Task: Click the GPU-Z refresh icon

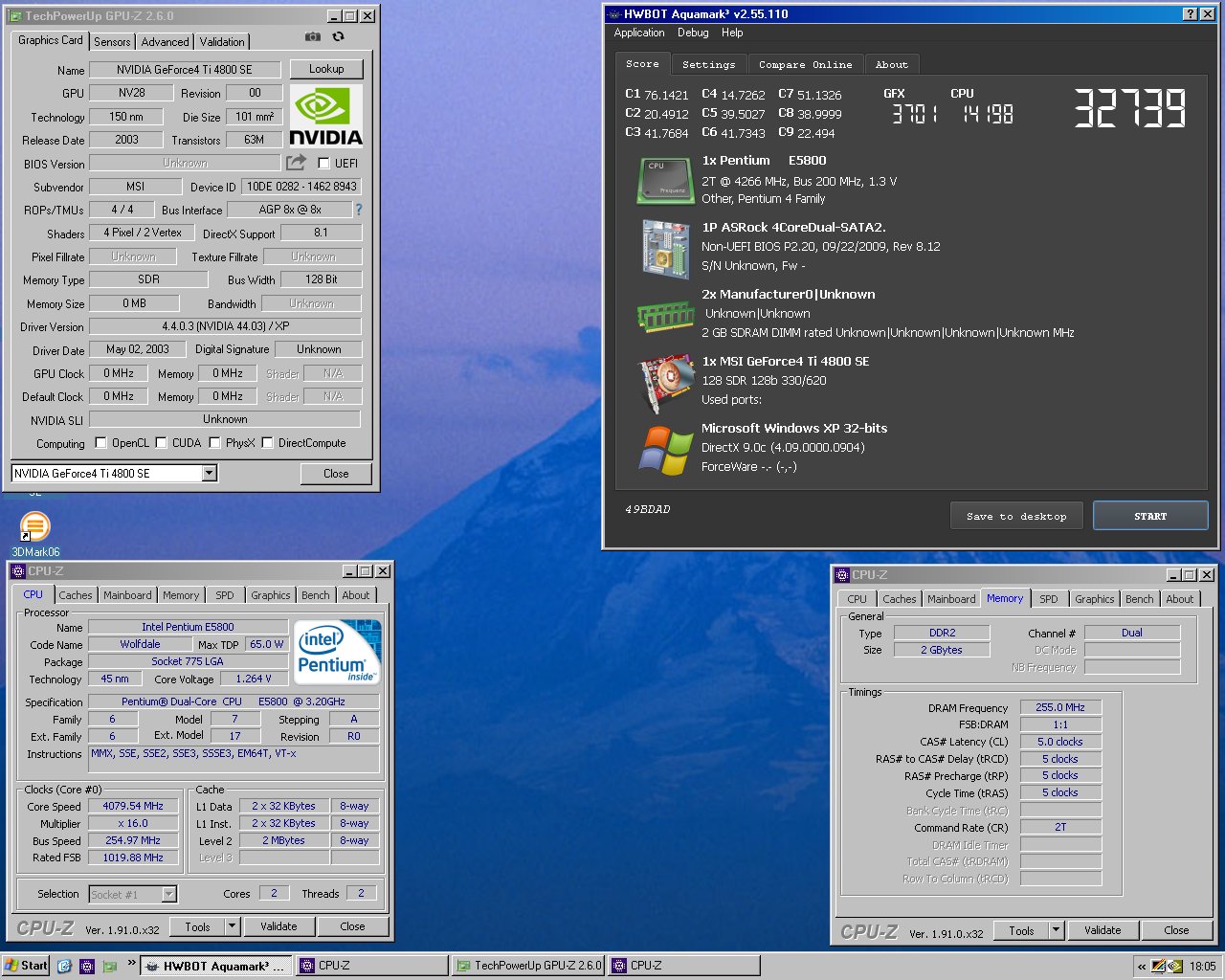Action: (338, 36)
